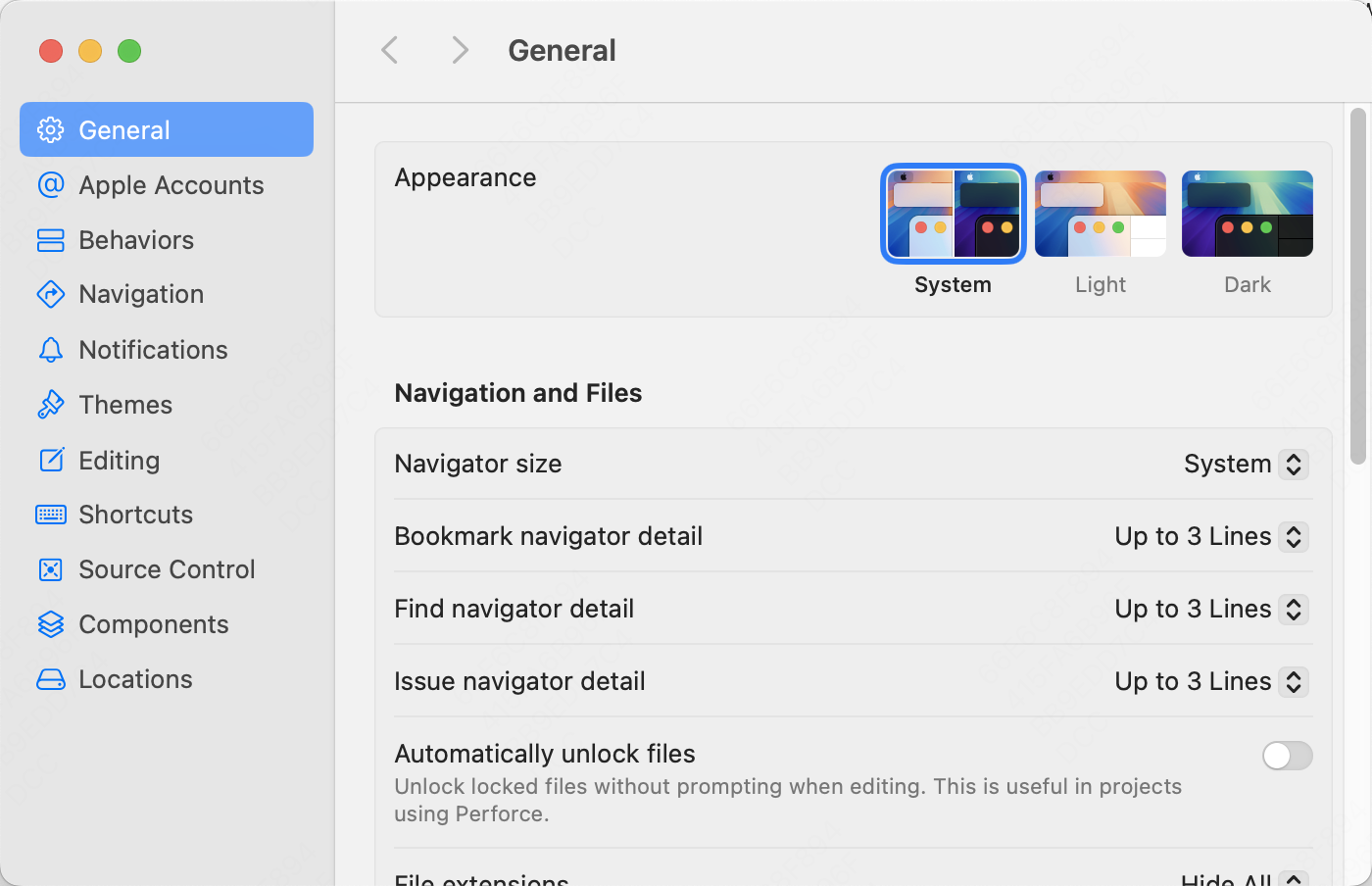The height and width of the screenshot is (886, 1372).
Task: Enable Automatically unlock files switch
Action: point(1288,756)
